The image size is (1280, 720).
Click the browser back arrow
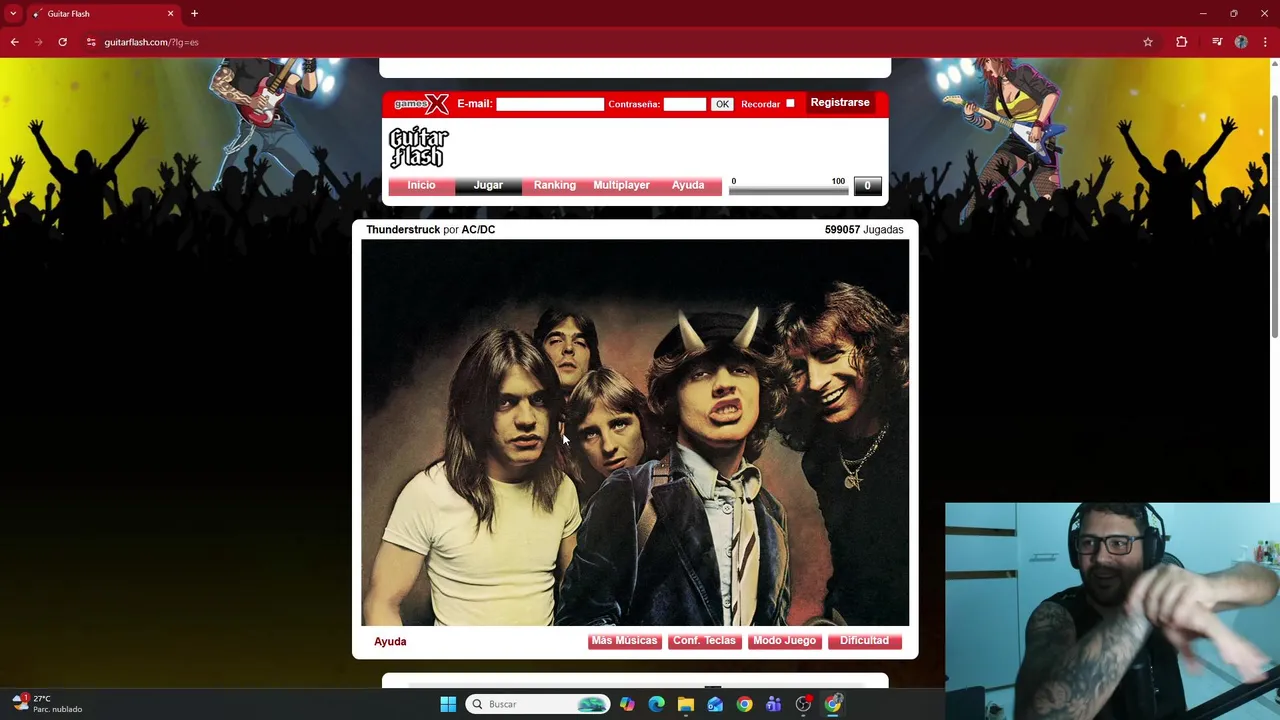14,42
